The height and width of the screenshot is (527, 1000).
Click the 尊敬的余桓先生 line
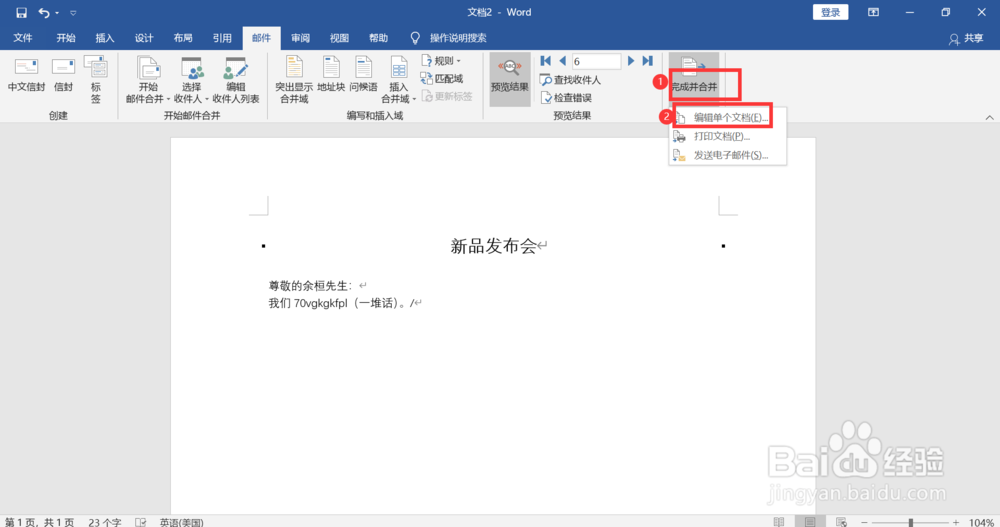[310, 286]
